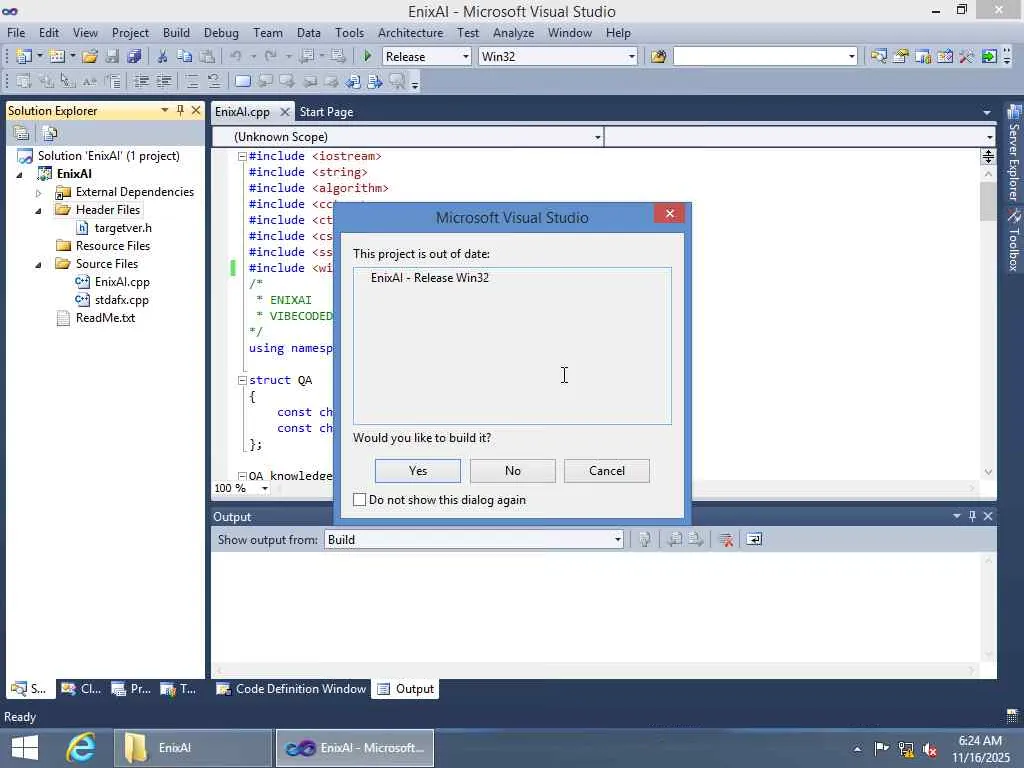Open the Properties Window toolbar icon

point(901,57)
